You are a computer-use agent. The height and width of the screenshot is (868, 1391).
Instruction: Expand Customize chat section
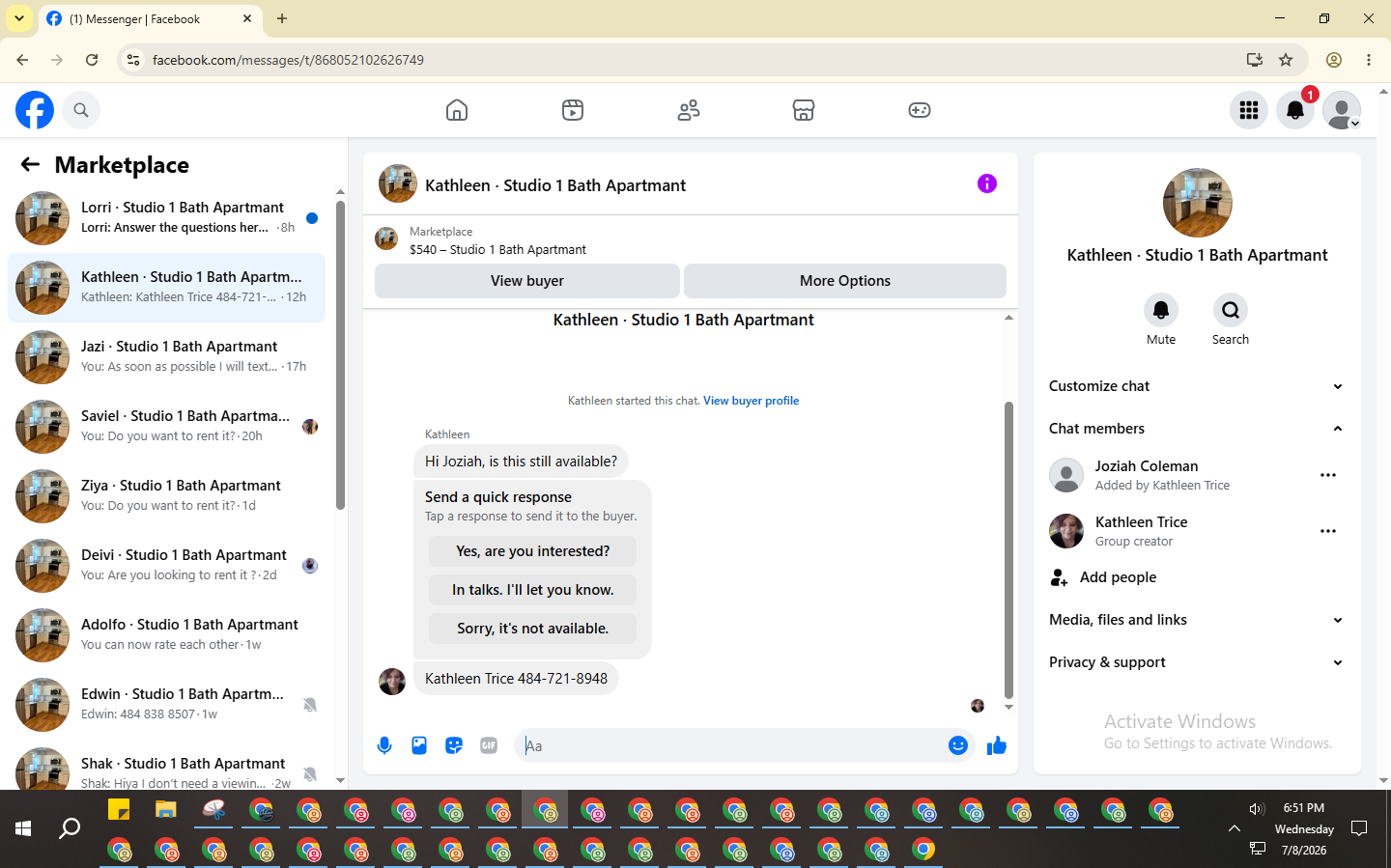(1197, 386)
